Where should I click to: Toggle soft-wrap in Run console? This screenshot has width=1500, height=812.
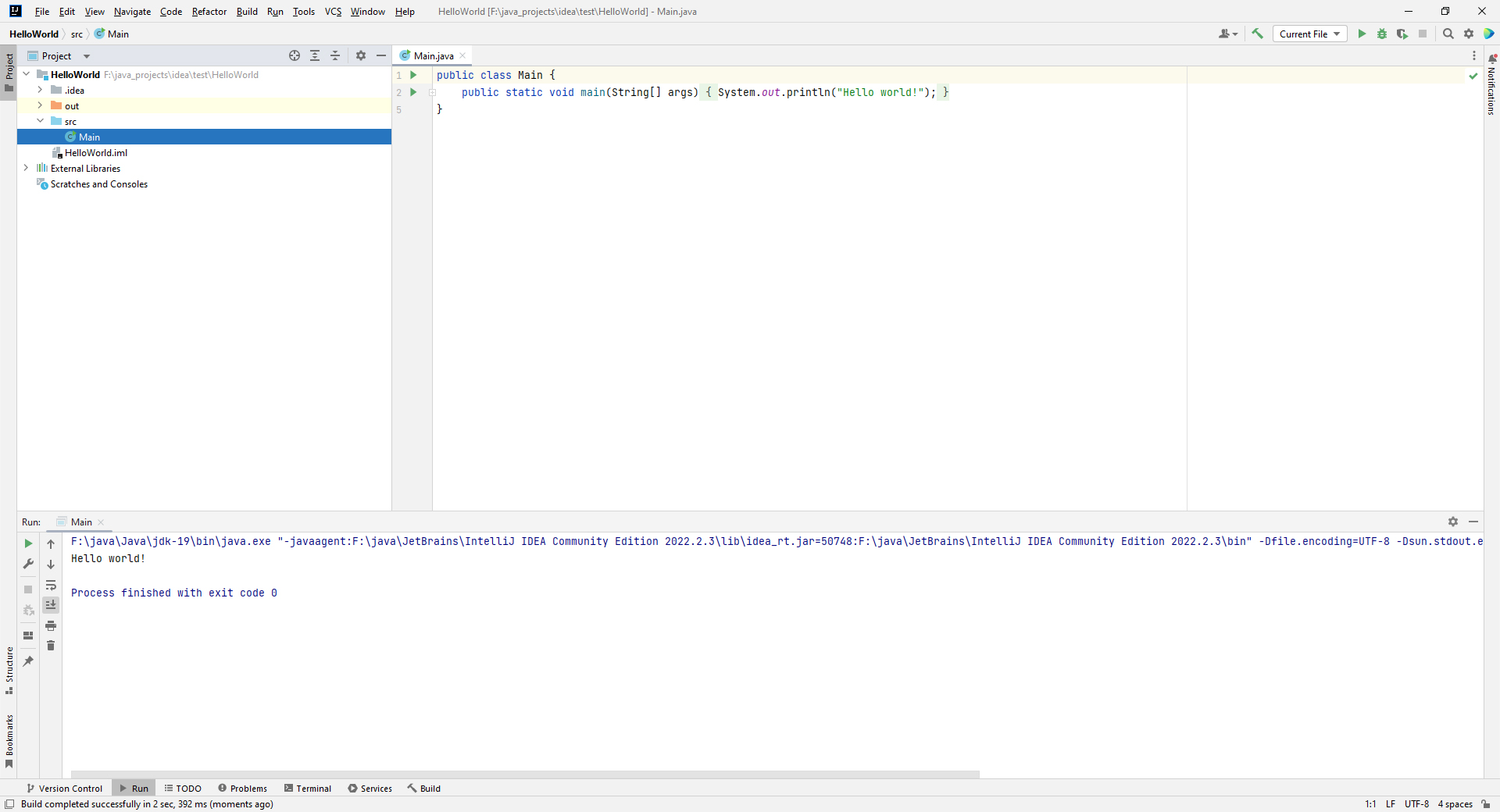pyautogui.click(x=51, y=585)
